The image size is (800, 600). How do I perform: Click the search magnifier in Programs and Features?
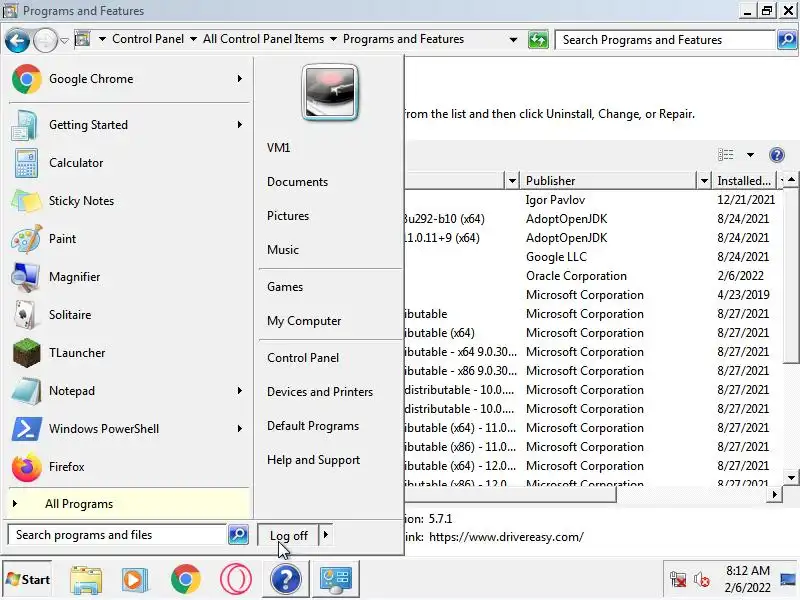(787, 39)
